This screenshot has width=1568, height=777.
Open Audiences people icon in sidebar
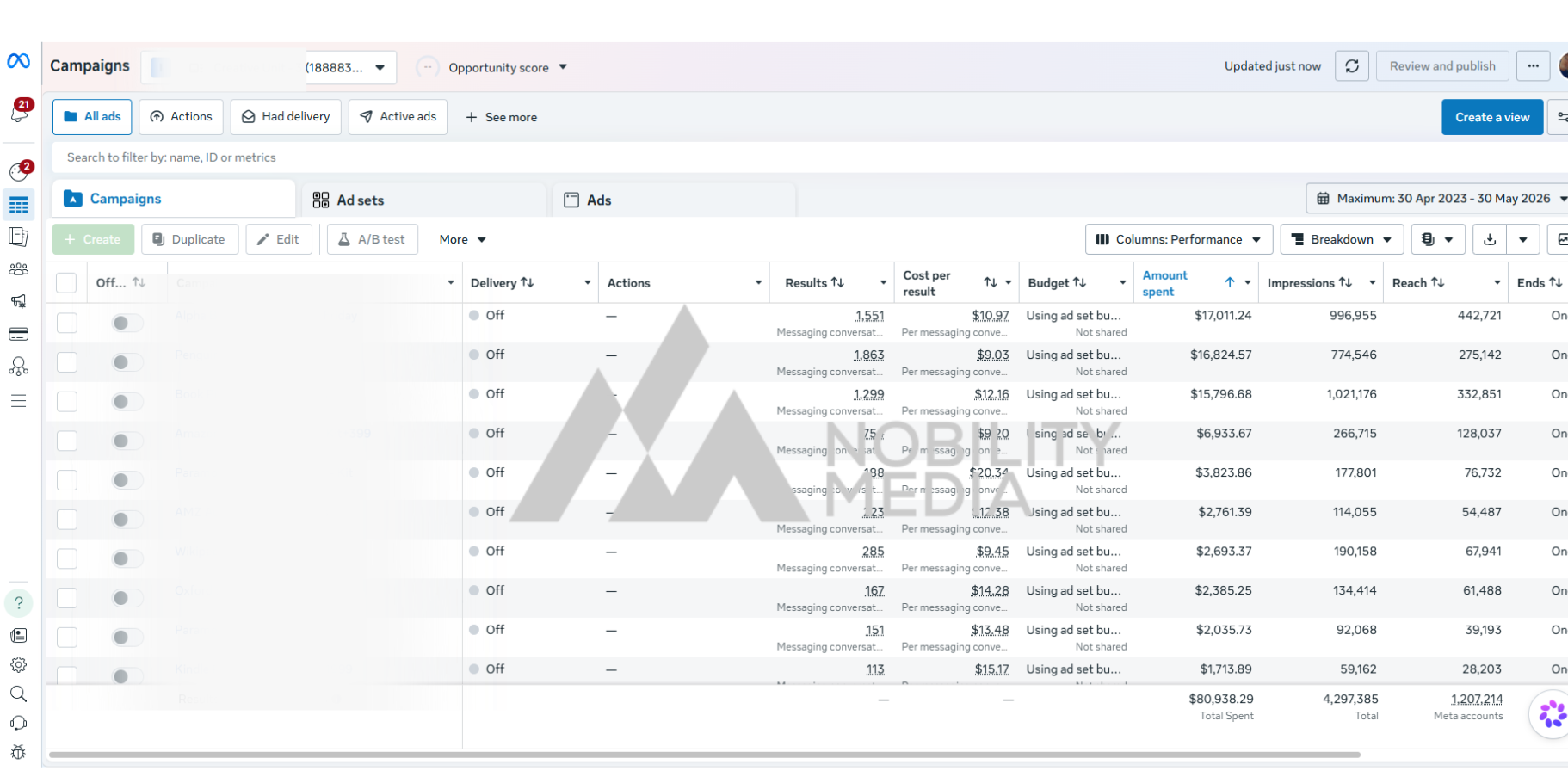(18, 269)
